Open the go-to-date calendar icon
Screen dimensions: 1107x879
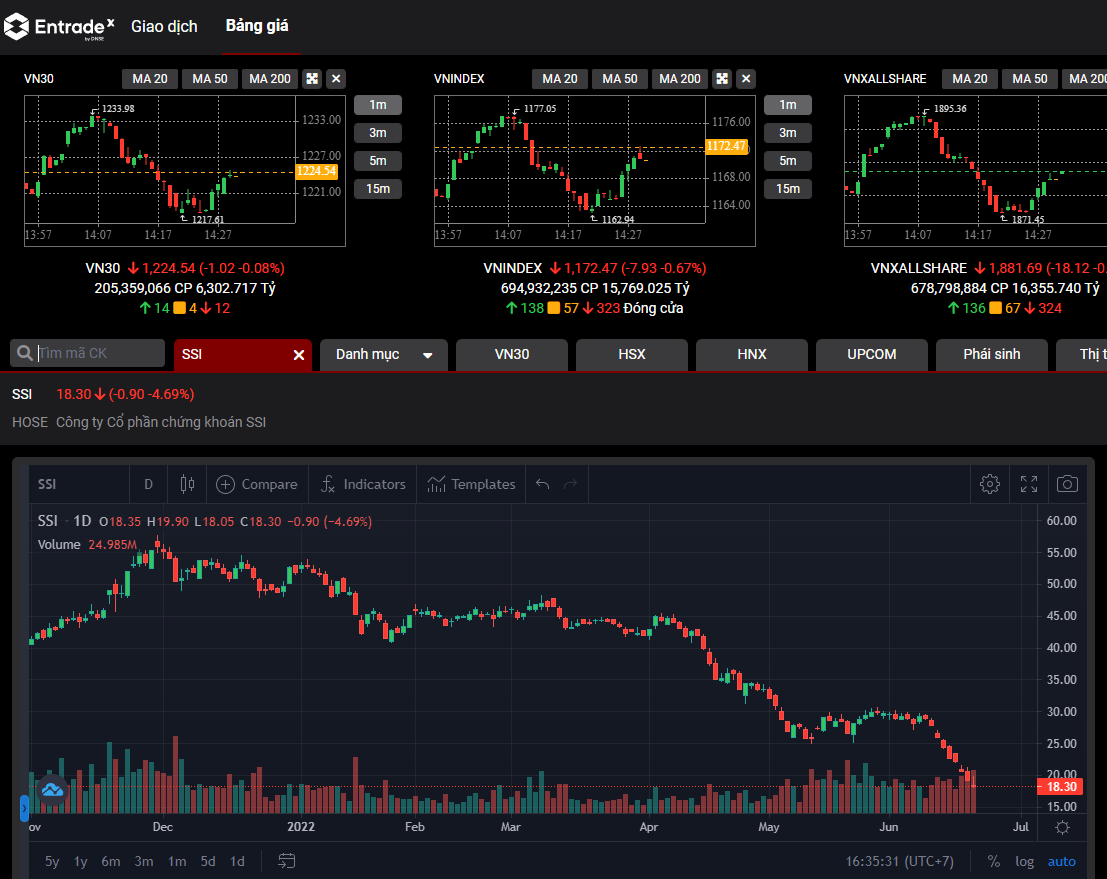[287, 861]
